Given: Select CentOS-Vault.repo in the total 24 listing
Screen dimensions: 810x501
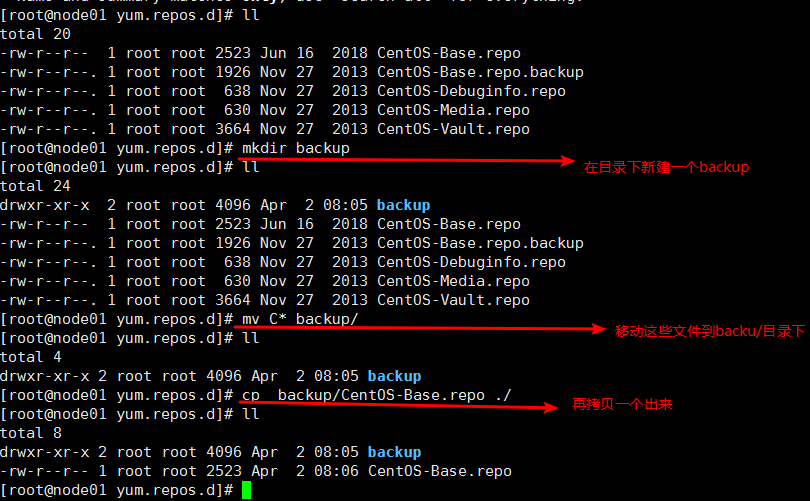Looking at the screenshot, I should (453, 300).
